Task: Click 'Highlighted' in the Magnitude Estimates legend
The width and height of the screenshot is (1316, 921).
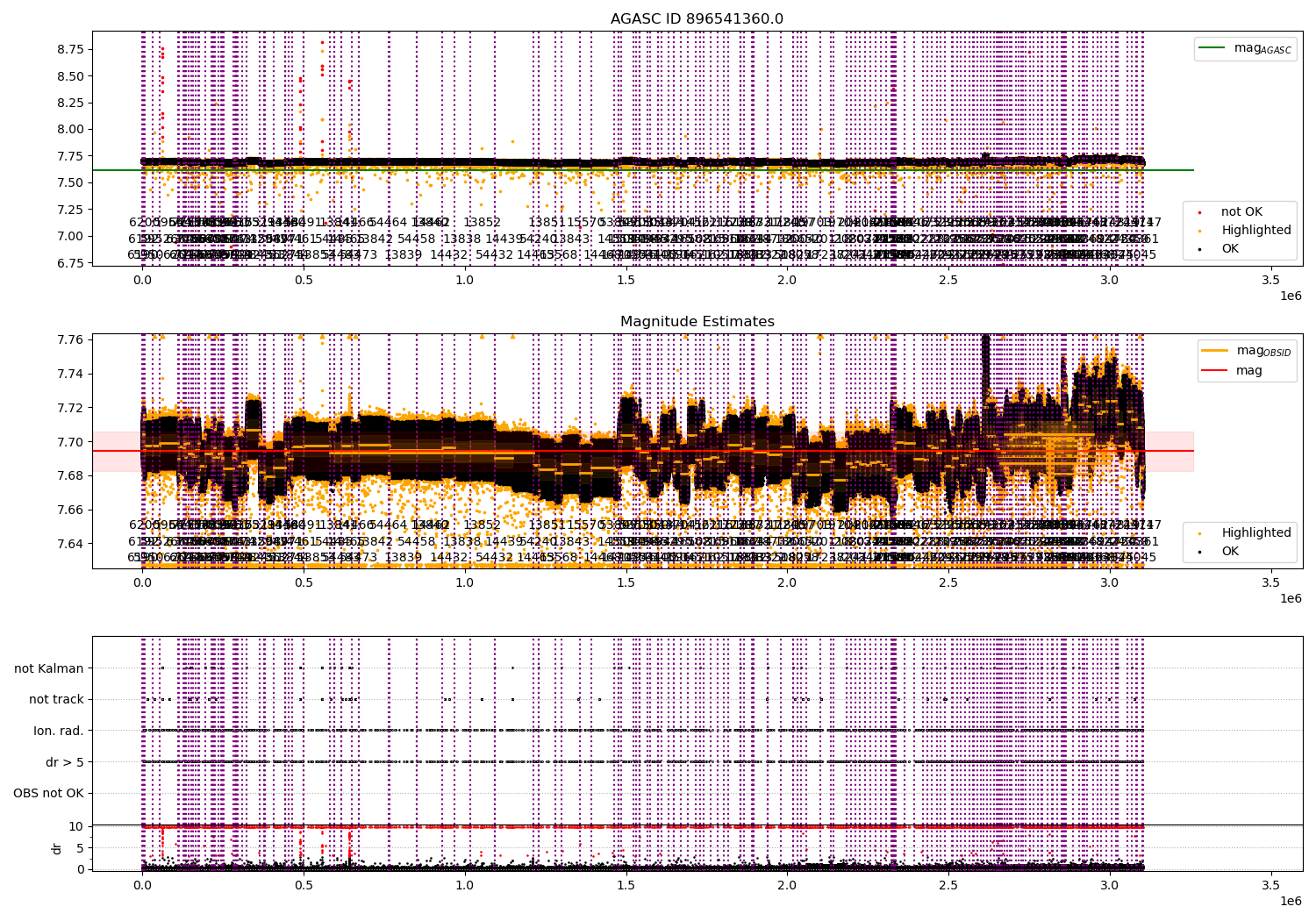Action: 1256,532
